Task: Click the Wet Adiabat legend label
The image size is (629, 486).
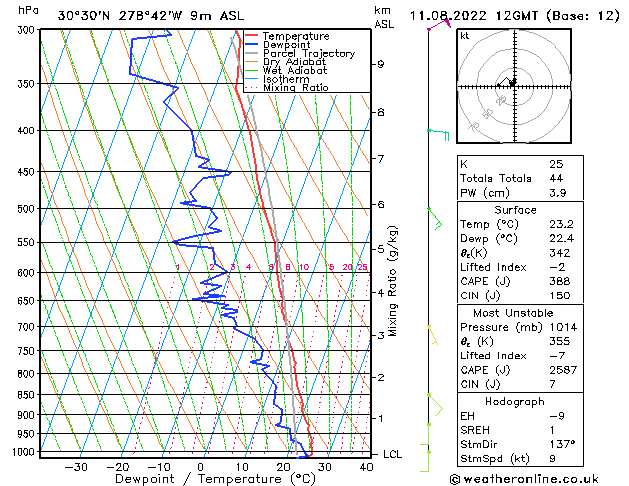Action: 295,70
